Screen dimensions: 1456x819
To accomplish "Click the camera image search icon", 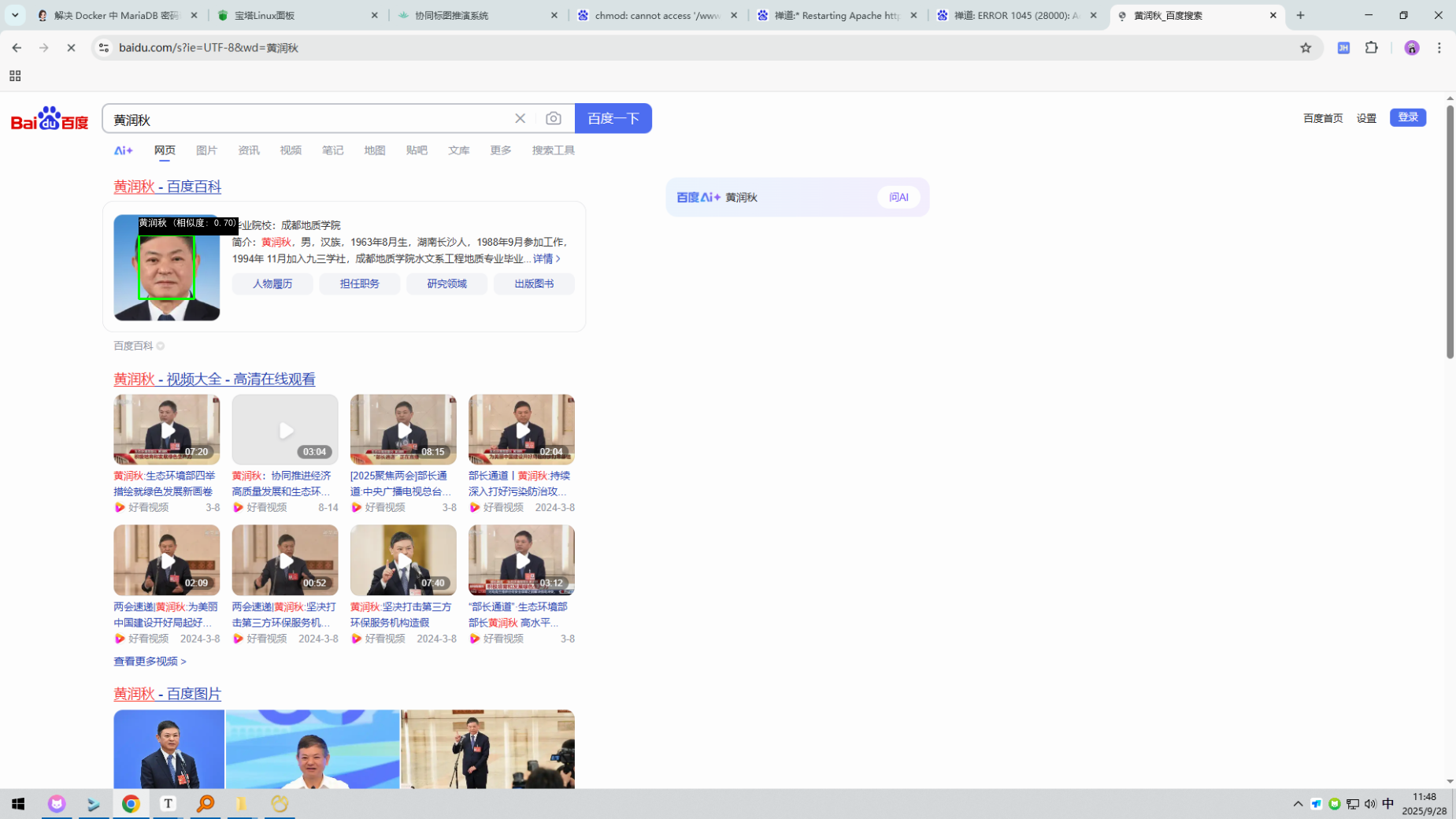I will (554, 118).
